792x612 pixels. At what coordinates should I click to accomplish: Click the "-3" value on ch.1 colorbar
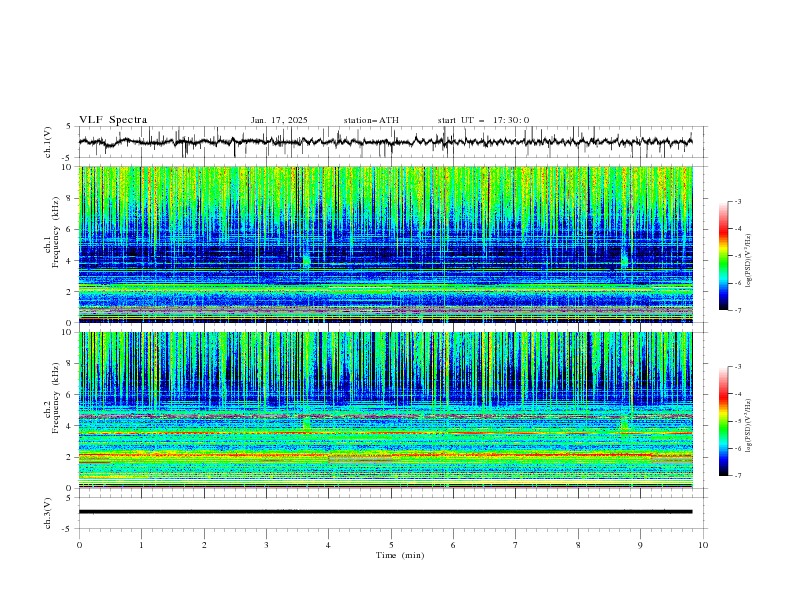pyautogui.click(x=738, y=202)
